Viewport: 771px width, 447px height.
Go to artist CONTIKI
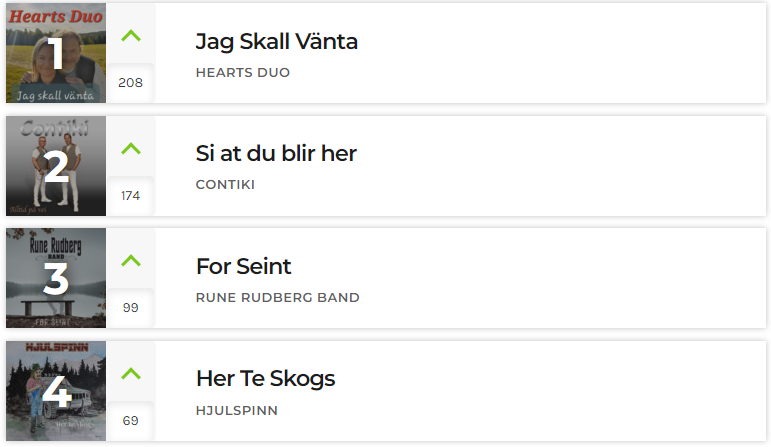point(225,185)
